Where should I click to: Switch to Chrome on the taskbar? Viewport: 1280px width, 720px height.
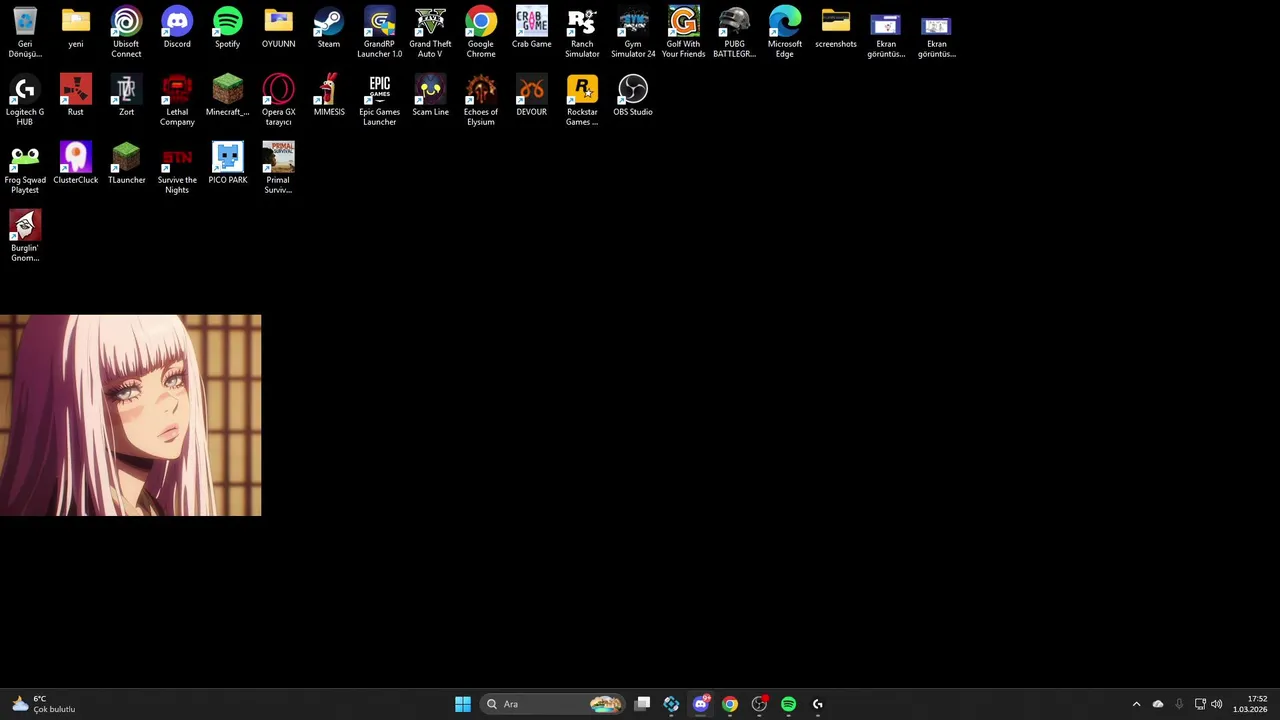click(x=730, y=704)
